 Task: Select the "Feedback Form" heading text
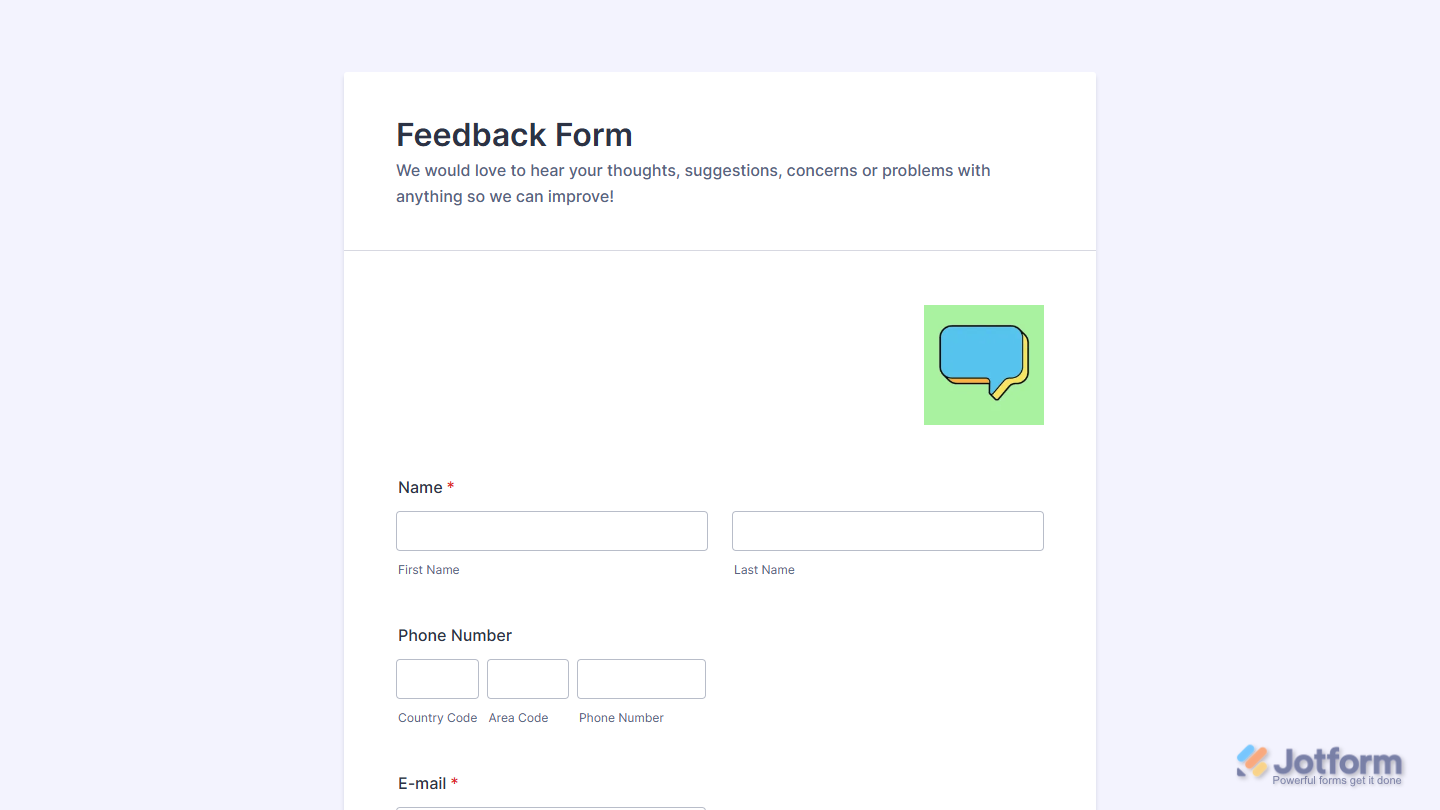(514, 134)
